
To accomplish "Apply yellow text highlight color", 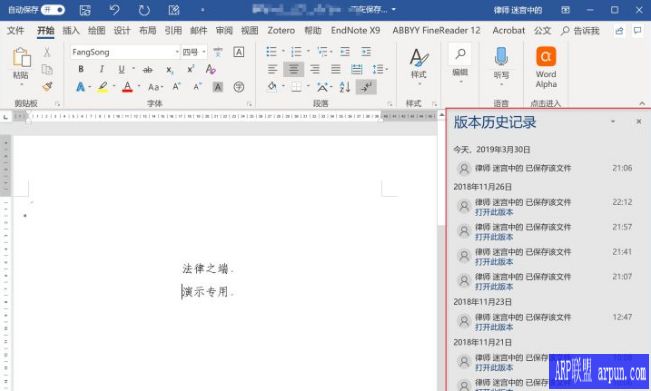I will tap(103, 87).
